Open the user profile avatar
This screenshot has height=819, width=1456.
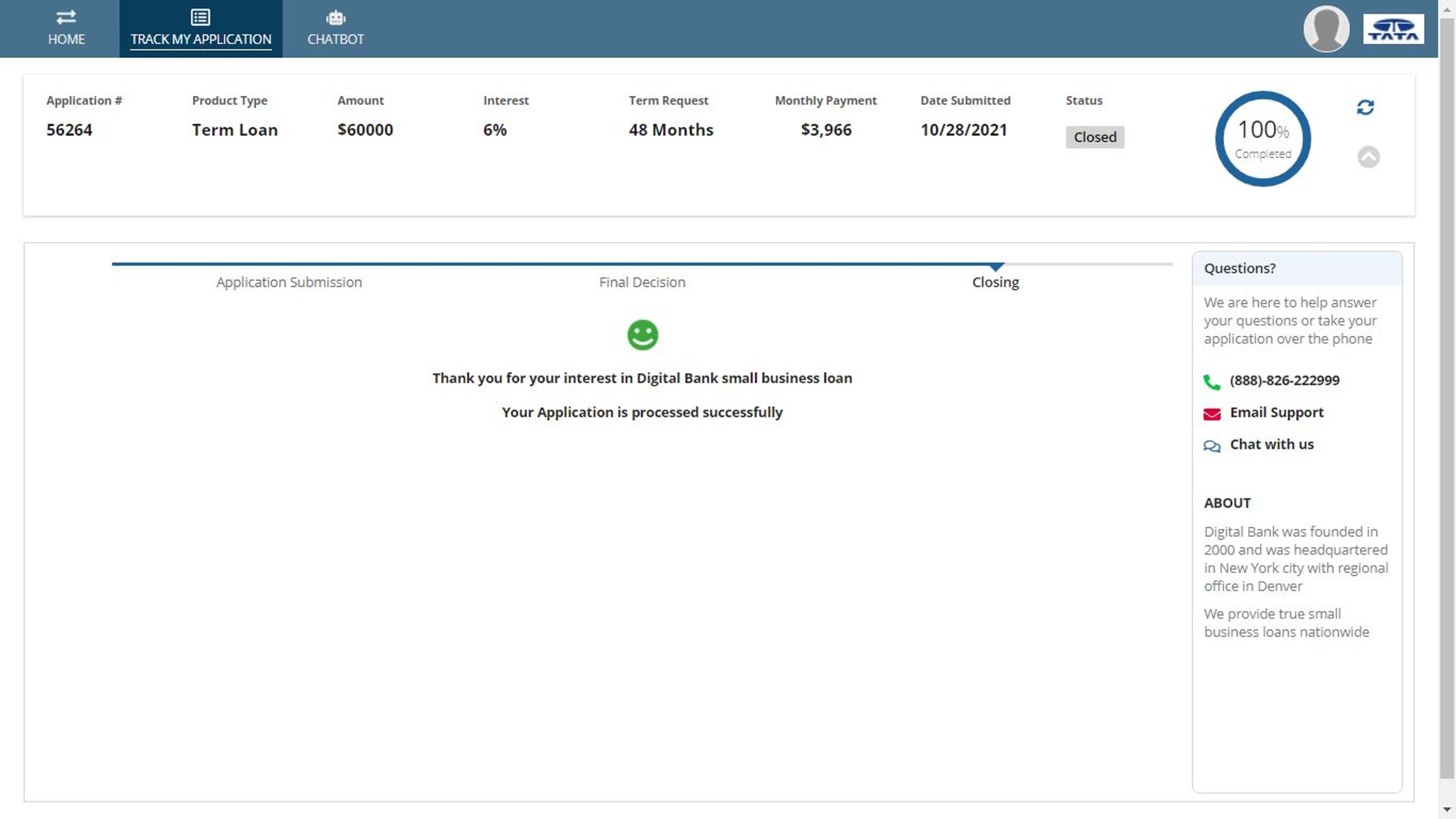click(x=1326, y=28)
